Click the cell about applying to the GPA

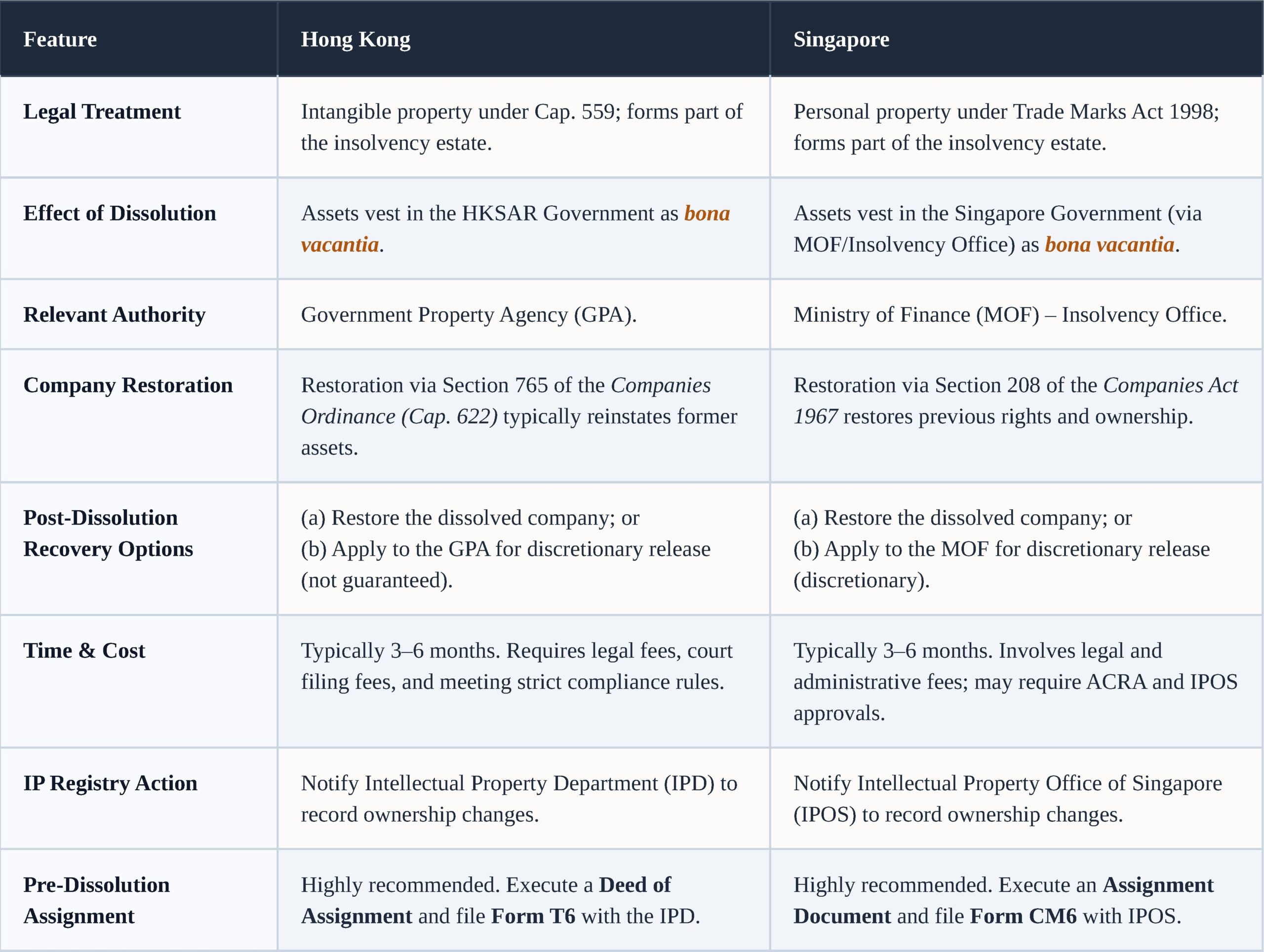(523, 549)
